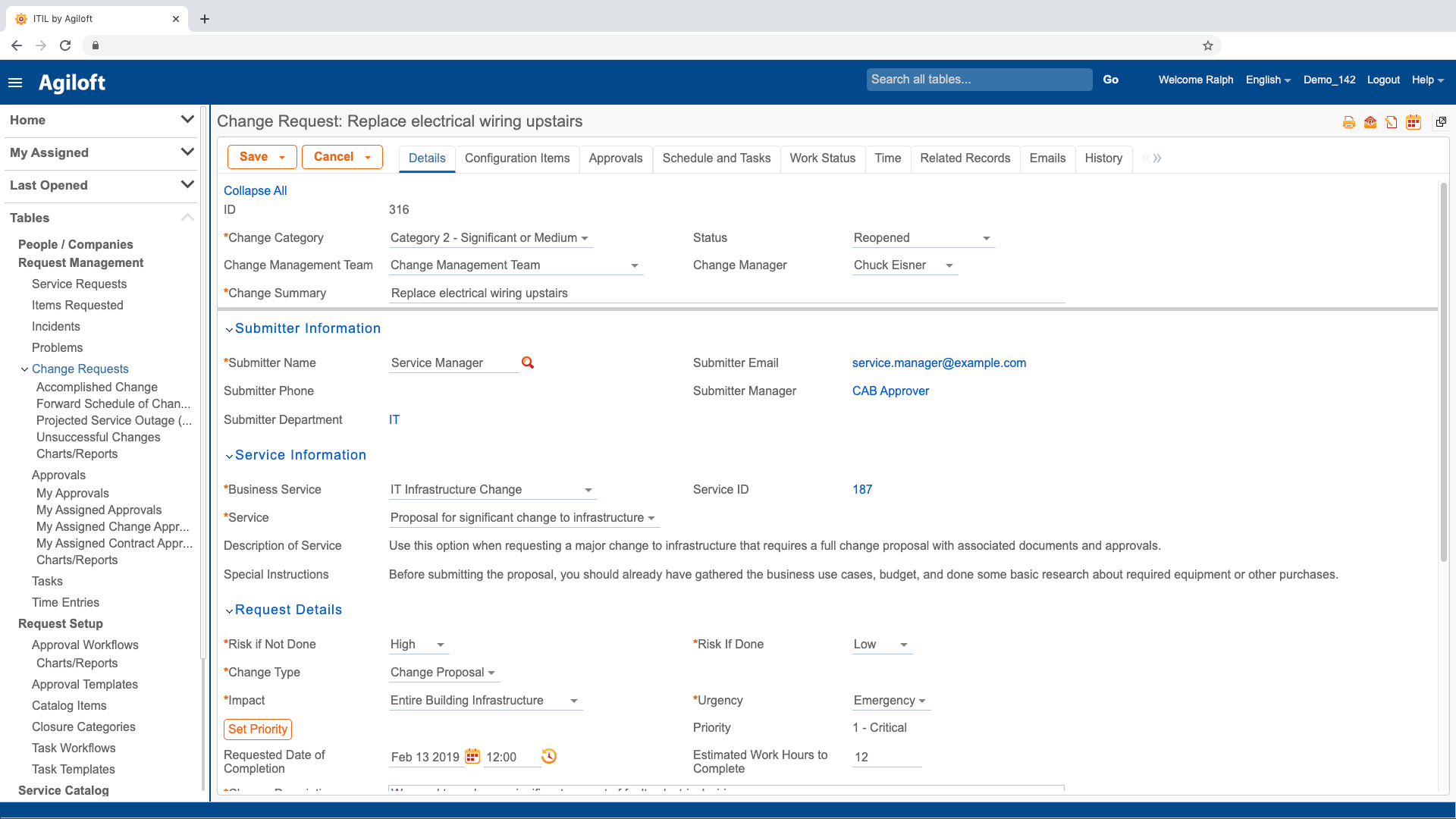Screen dimensions: 1456x819
Task: Click the edit document pencil icon
Action: click(1391, 122)
